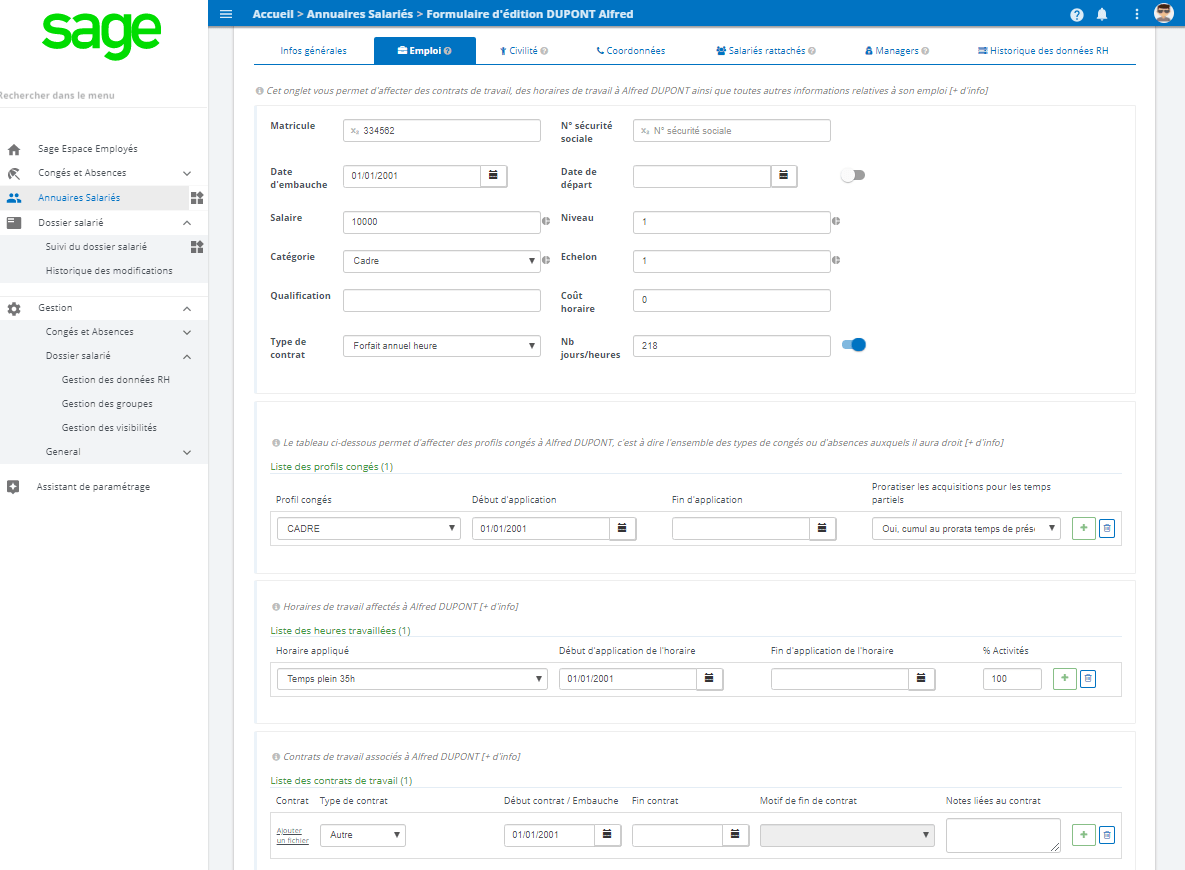Click widget icon beside Annuaires Salariés

(197, 198)
